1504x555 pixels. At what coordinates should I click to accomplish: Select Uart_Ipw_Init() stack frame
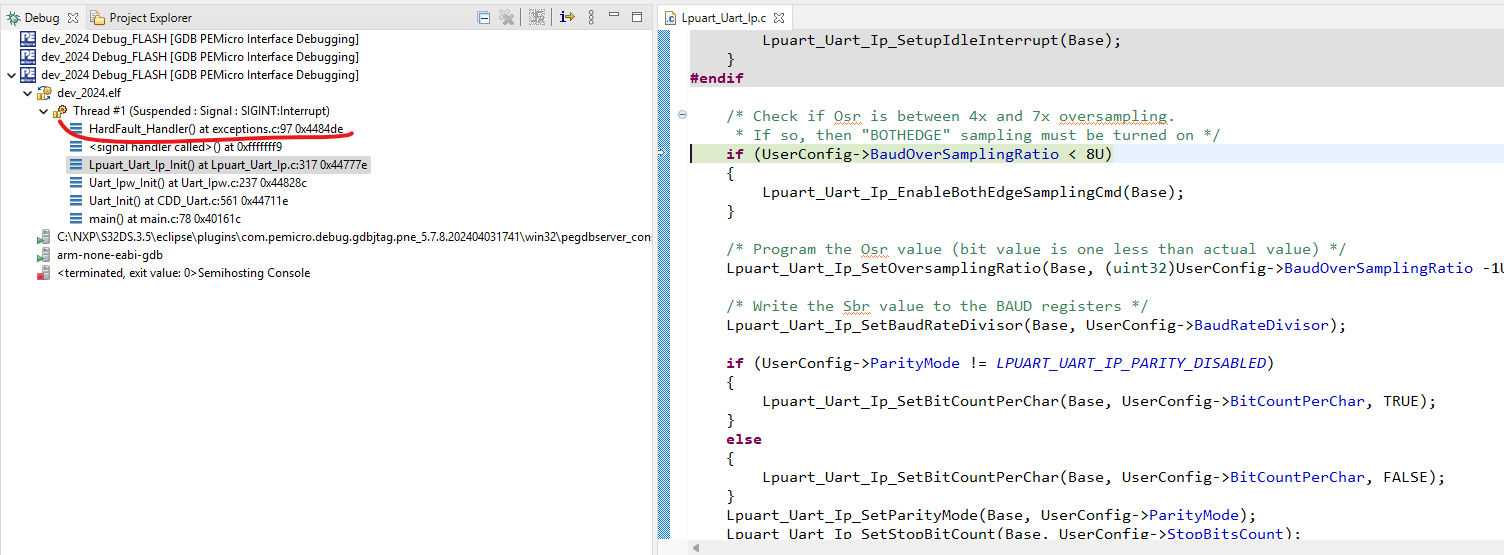[198, 183]
